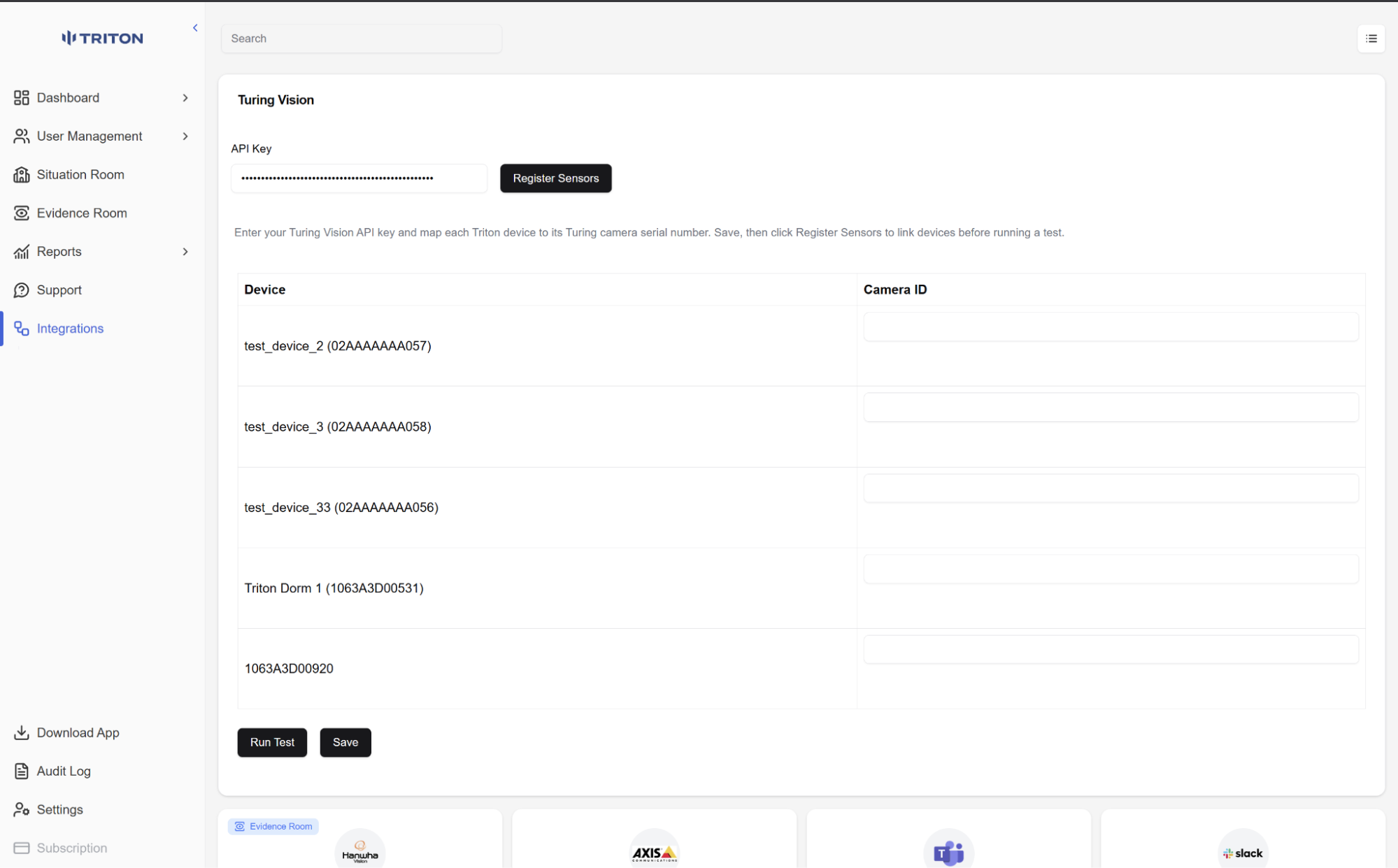The image size is (1398, 868).
Task: Go to Evidence Room in sidebar
Action: (82, 213)
